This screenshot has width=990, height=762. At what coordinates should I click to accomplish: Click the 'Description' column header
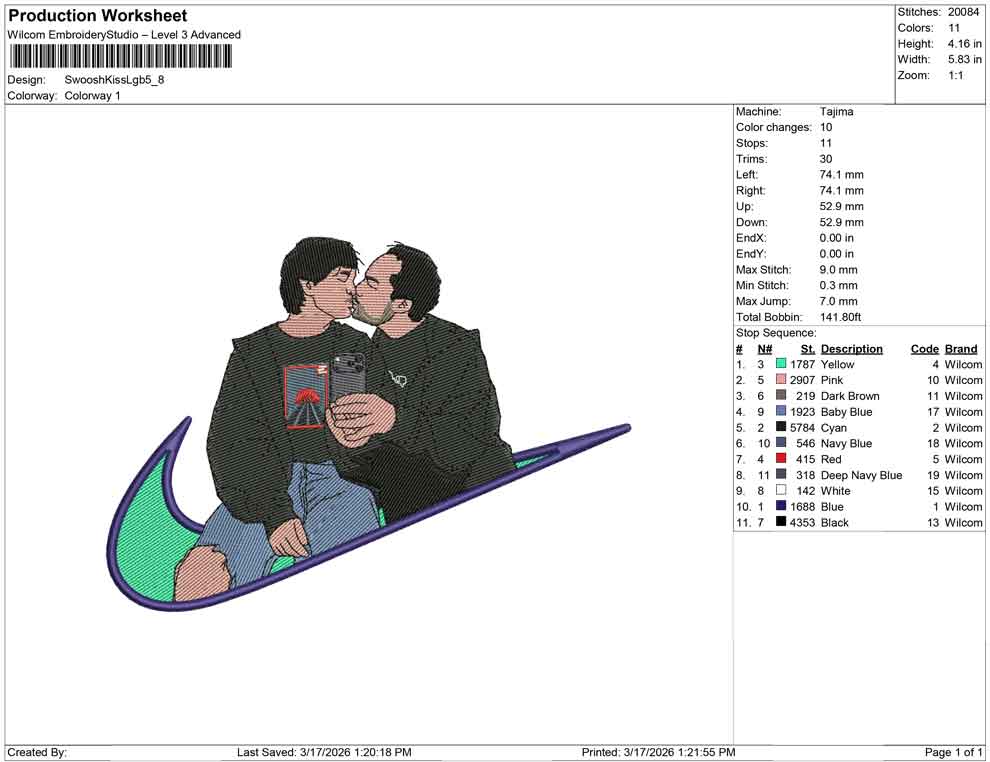852,348
